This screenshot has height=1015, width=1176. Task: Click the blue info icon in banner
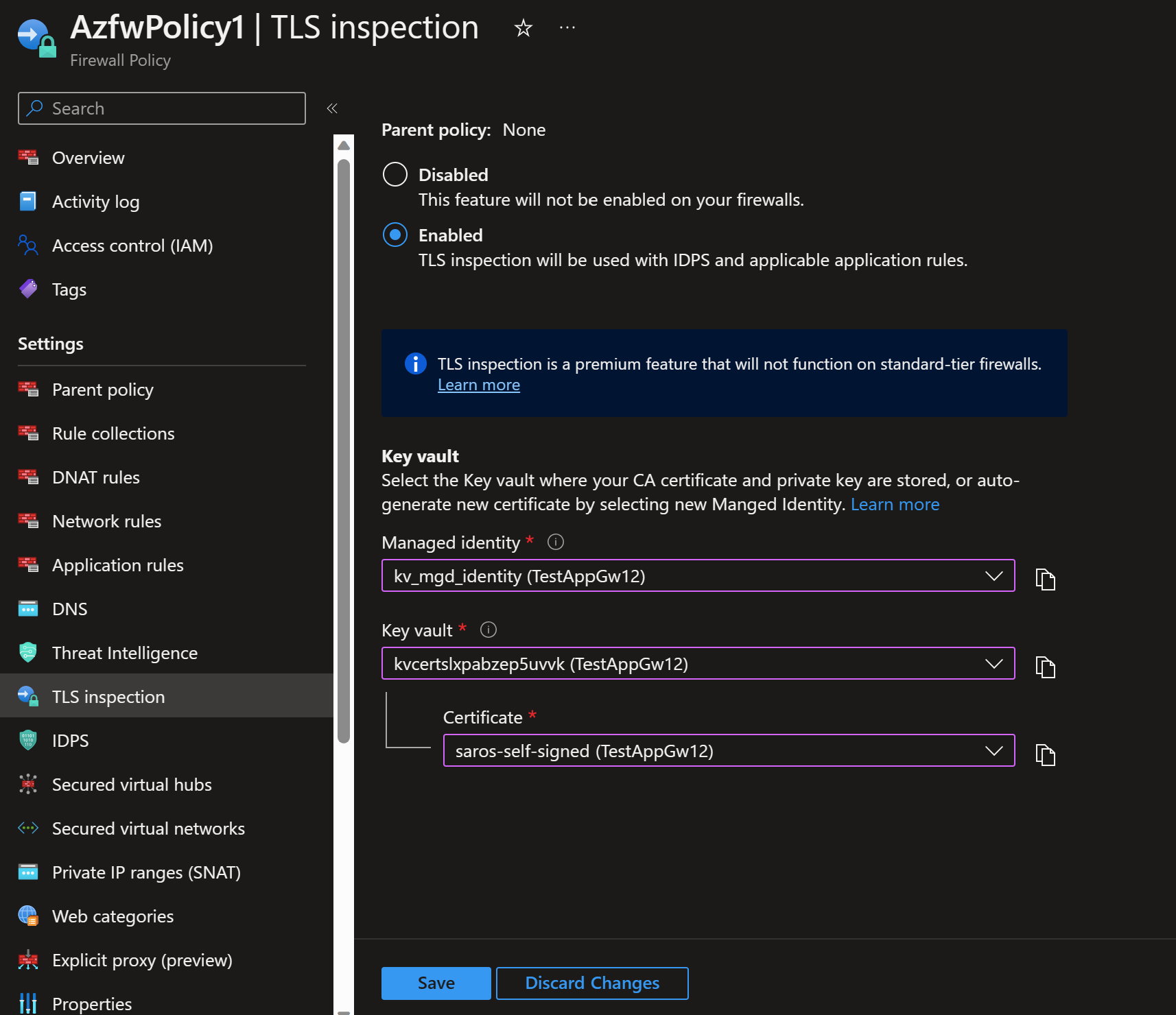tap(416, 363)
